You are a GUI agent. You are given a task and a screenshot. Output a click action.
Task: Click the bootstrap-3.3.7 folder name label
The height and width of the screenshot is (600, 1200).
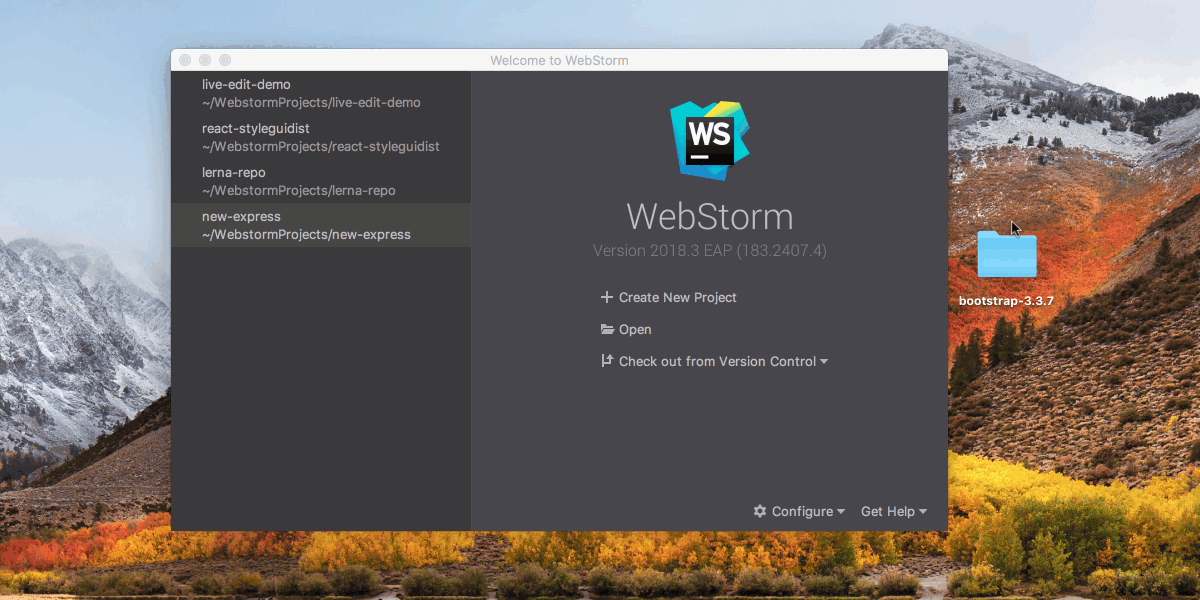1007,300
